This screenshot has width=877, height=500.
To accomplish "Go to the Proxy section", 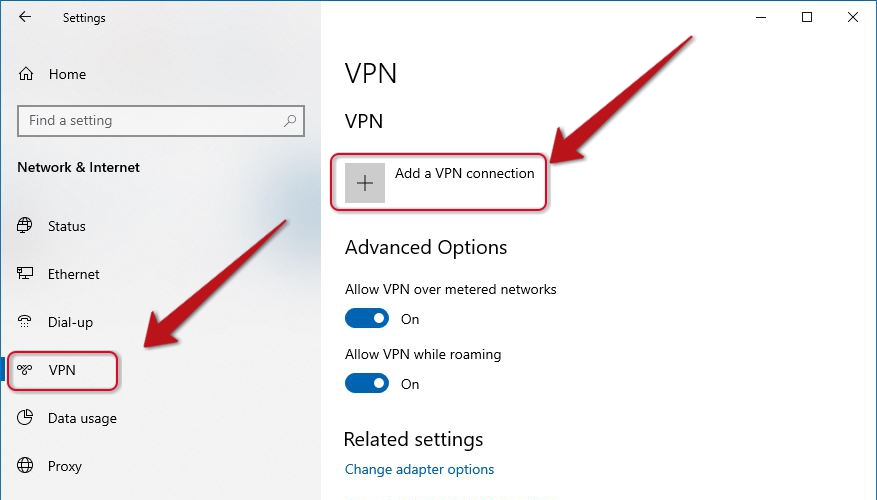I will (65, 466).
